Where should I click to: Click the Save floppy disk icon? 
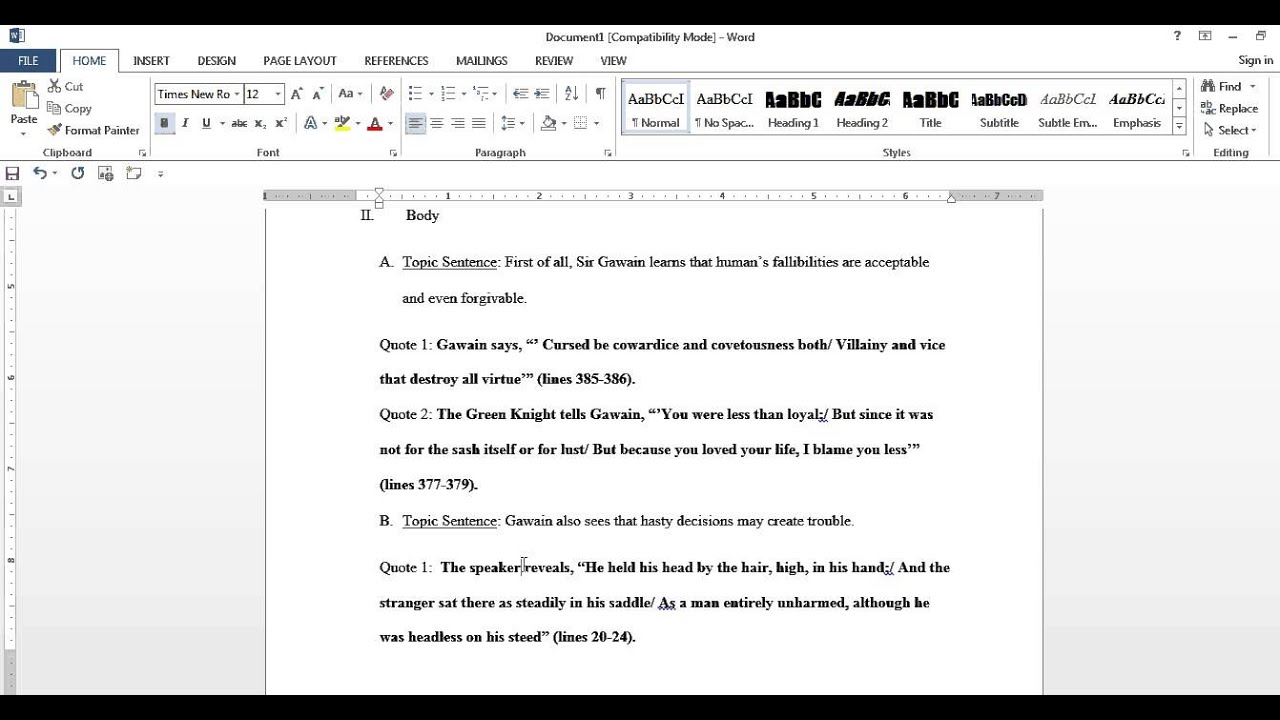coord(12,173)
